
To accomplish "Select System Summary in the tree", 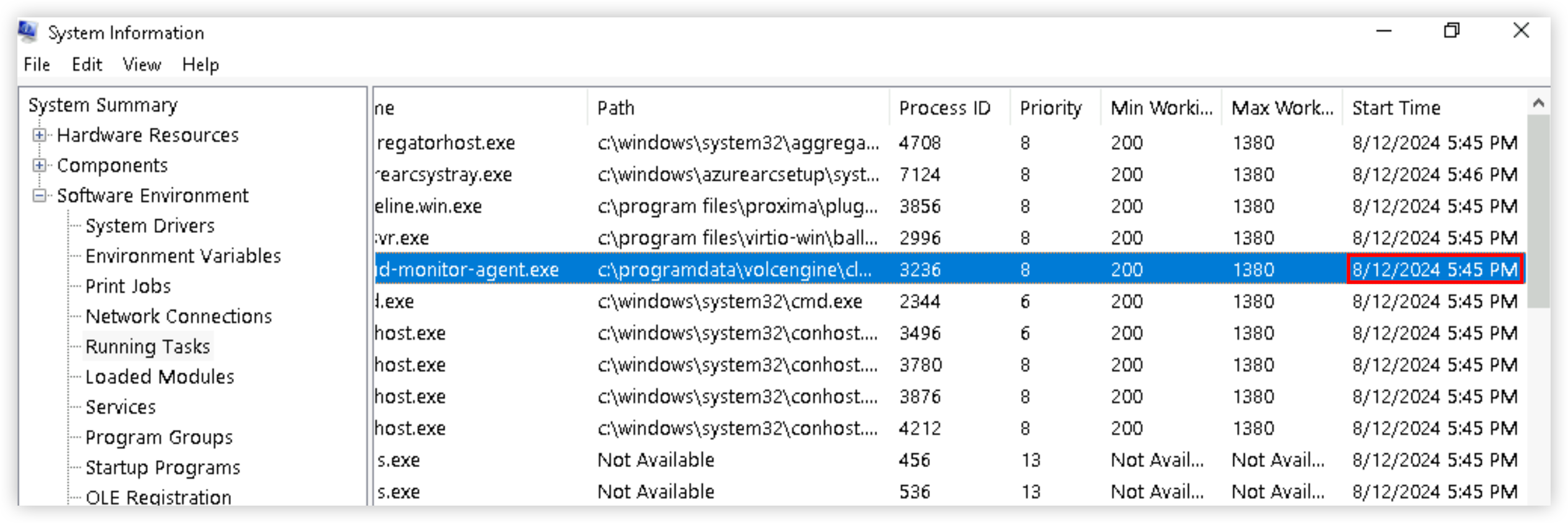I will click(103, 105).
